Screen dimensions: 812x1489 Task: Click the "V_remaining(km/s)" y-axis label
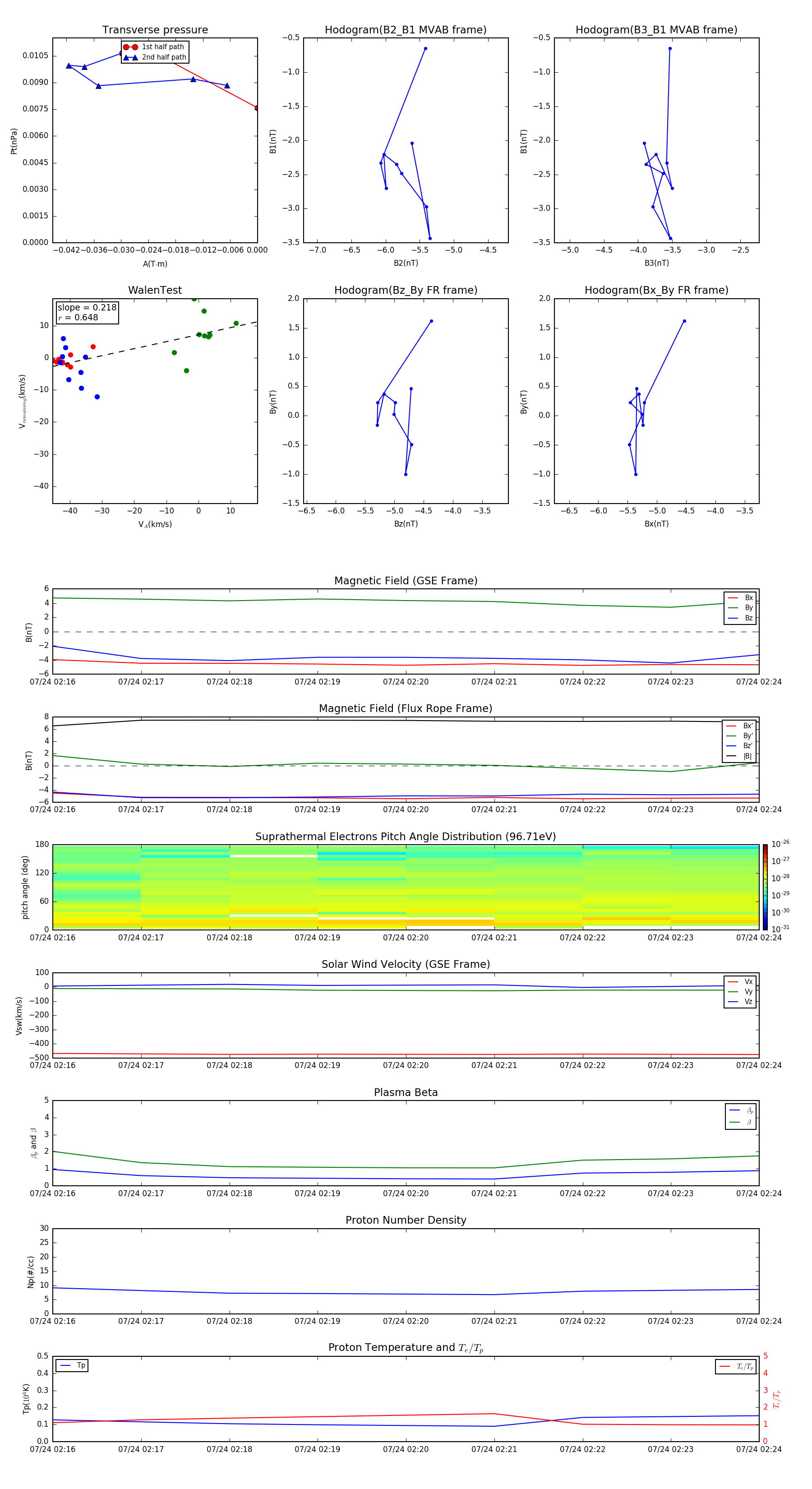[x=22, y=401]
